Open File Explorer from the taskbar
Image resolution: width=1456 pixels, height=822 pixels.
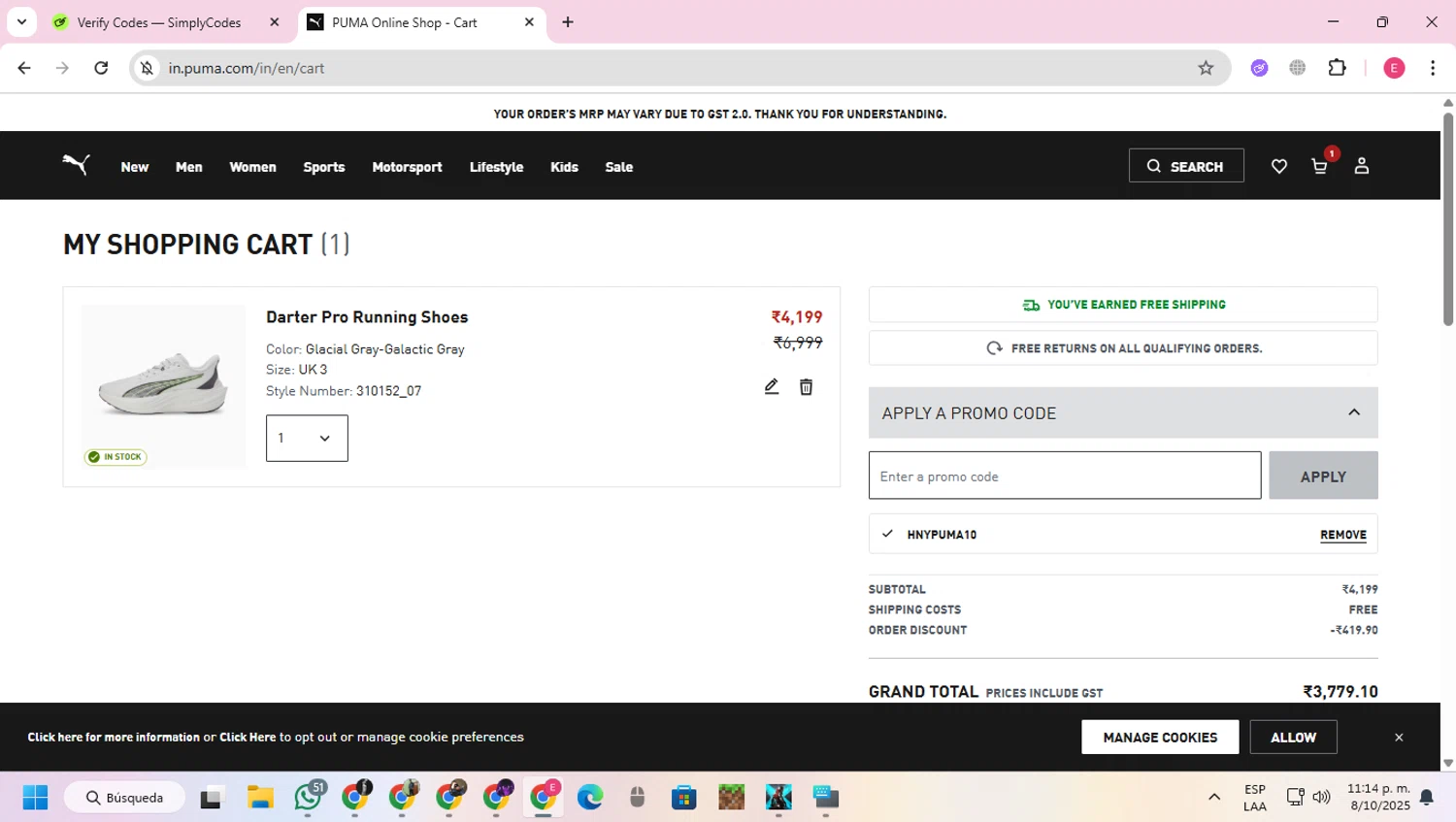point(260,798)
